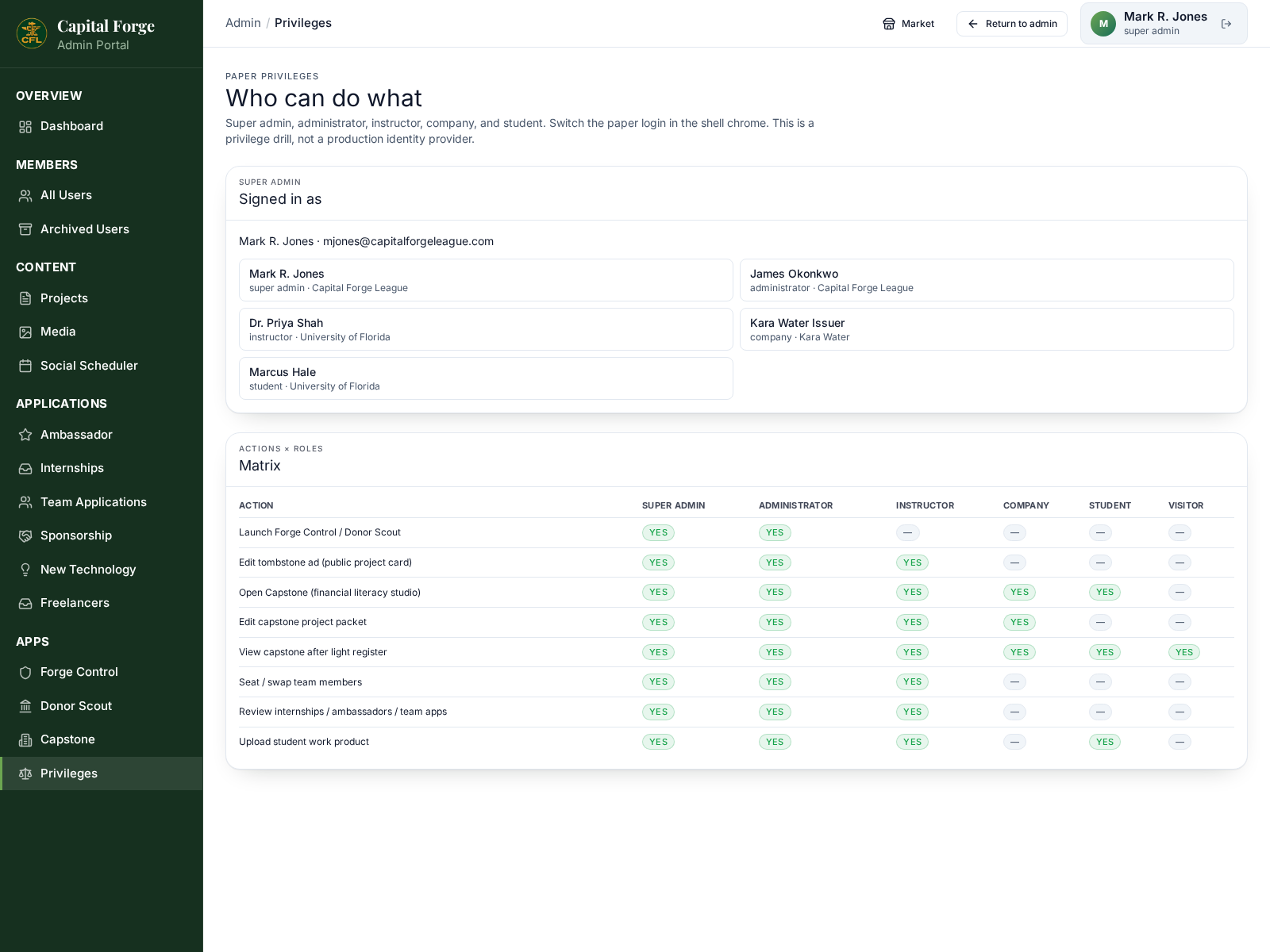The height and width of the screenshot is (952, 1270).
Task: Click the Admin breadcrumb link
Action: (243, 23)
